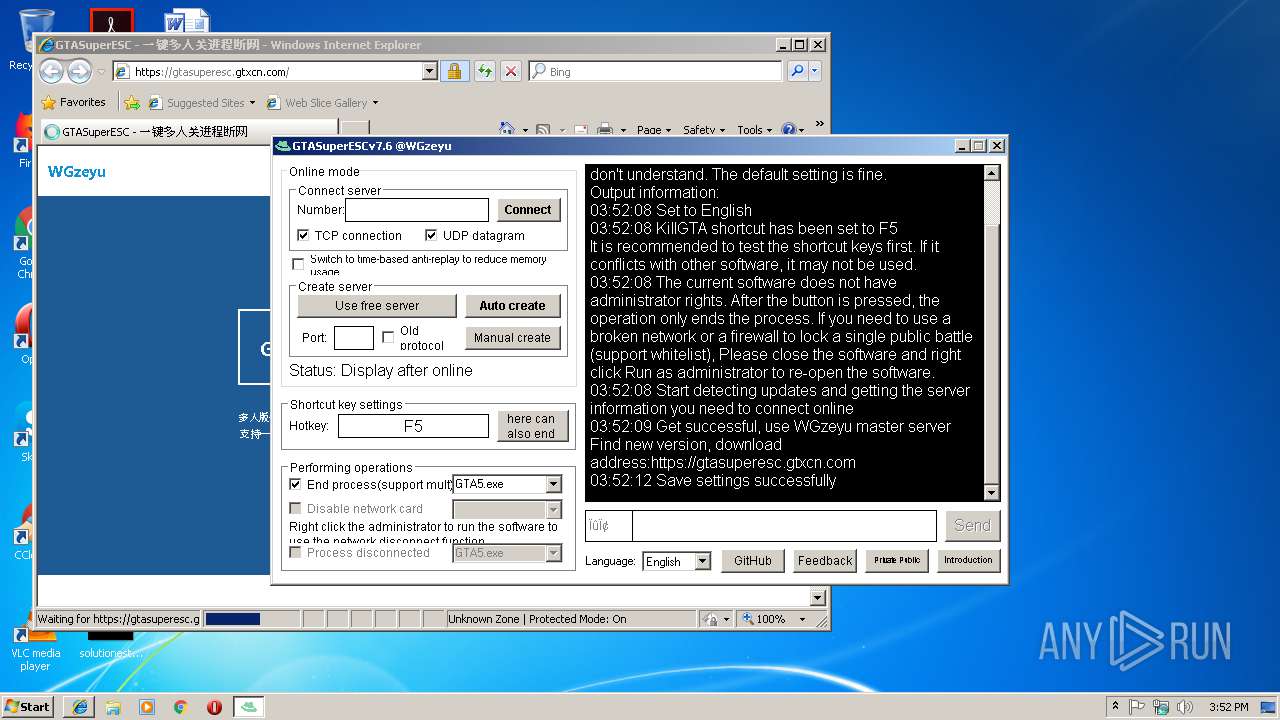Click the Feedback button

click(825, 561)
